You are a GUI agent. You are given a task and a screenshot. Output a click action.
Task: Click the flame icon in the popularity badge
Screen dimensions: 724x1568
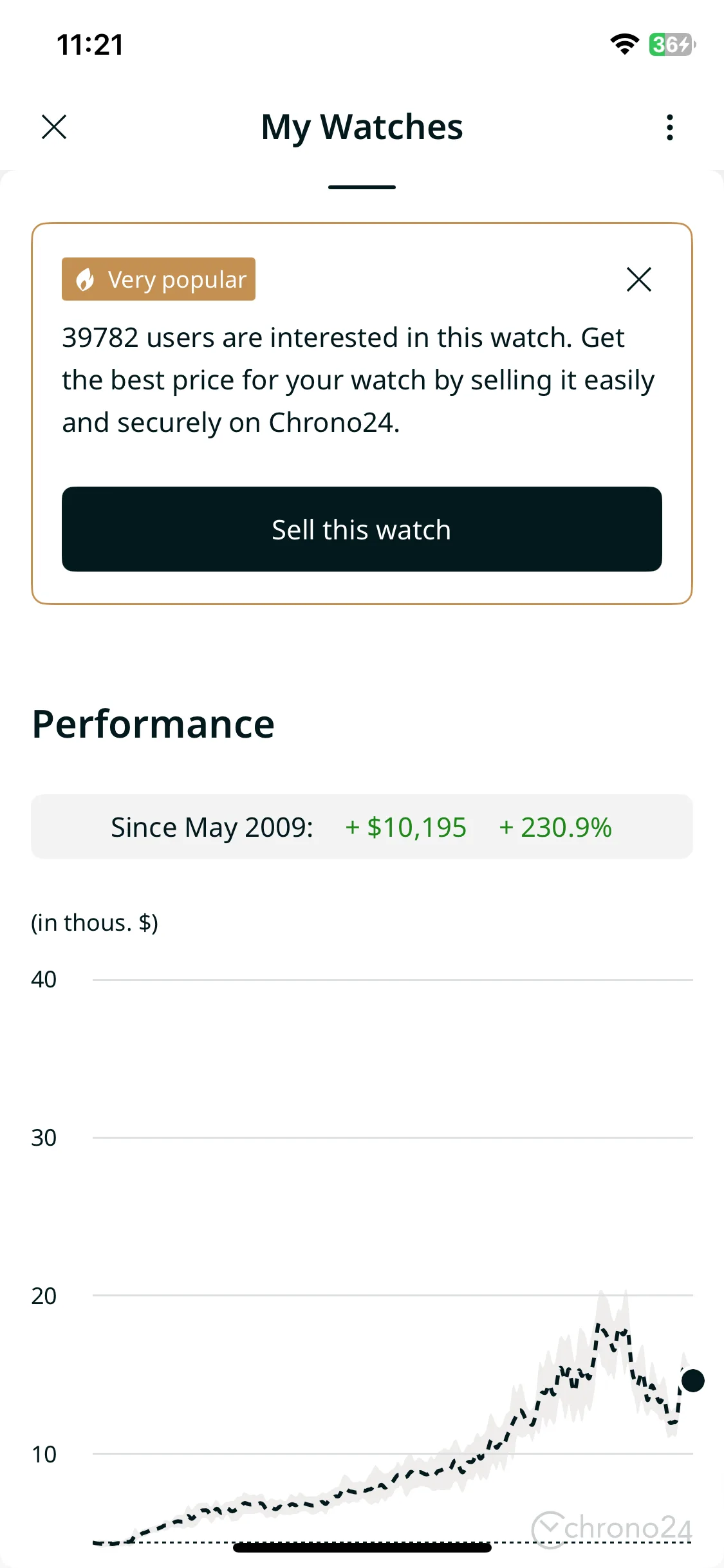pyautogui.click(x=85, y=279)
